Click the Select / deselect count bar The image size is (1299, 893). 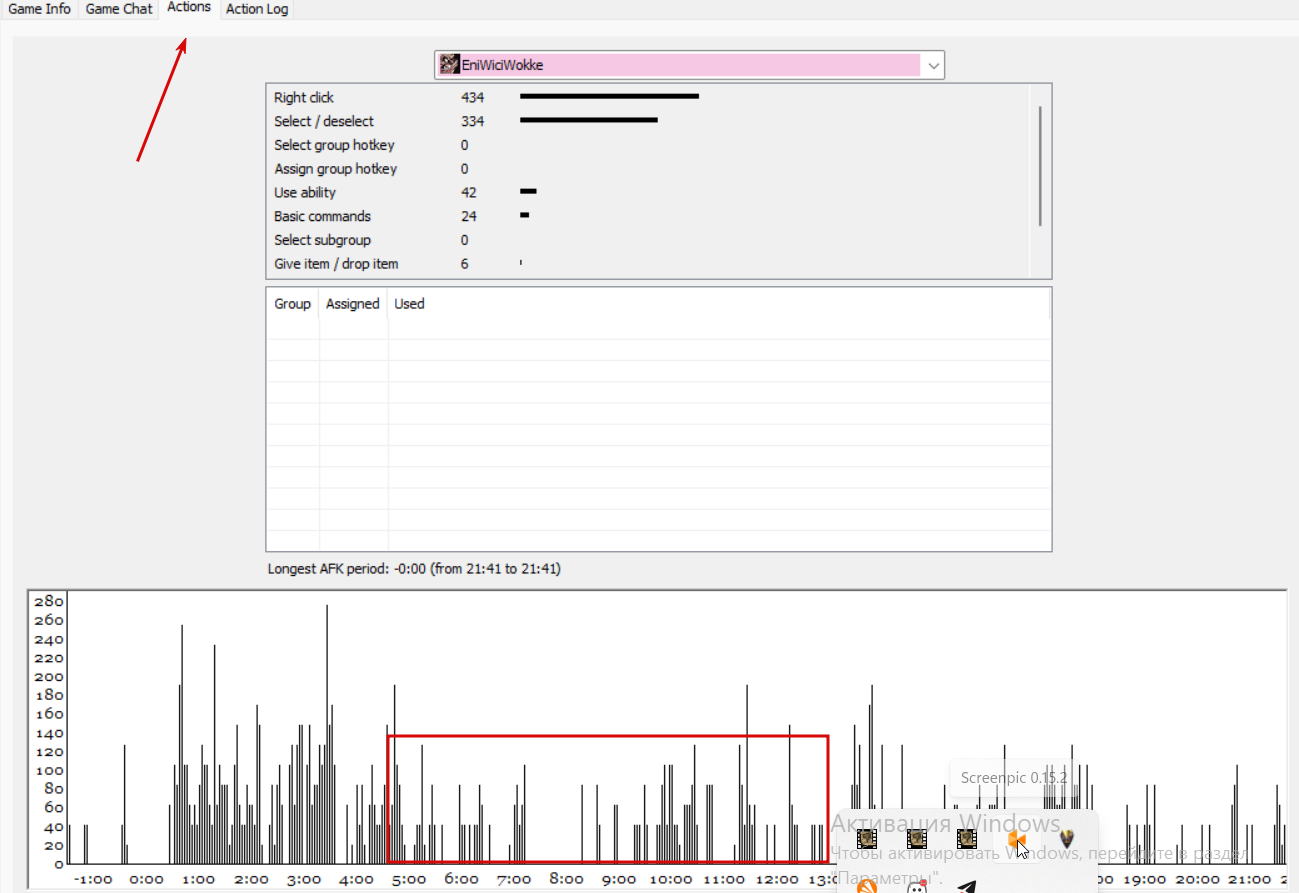pyautogui.click(x=589, y=121)
